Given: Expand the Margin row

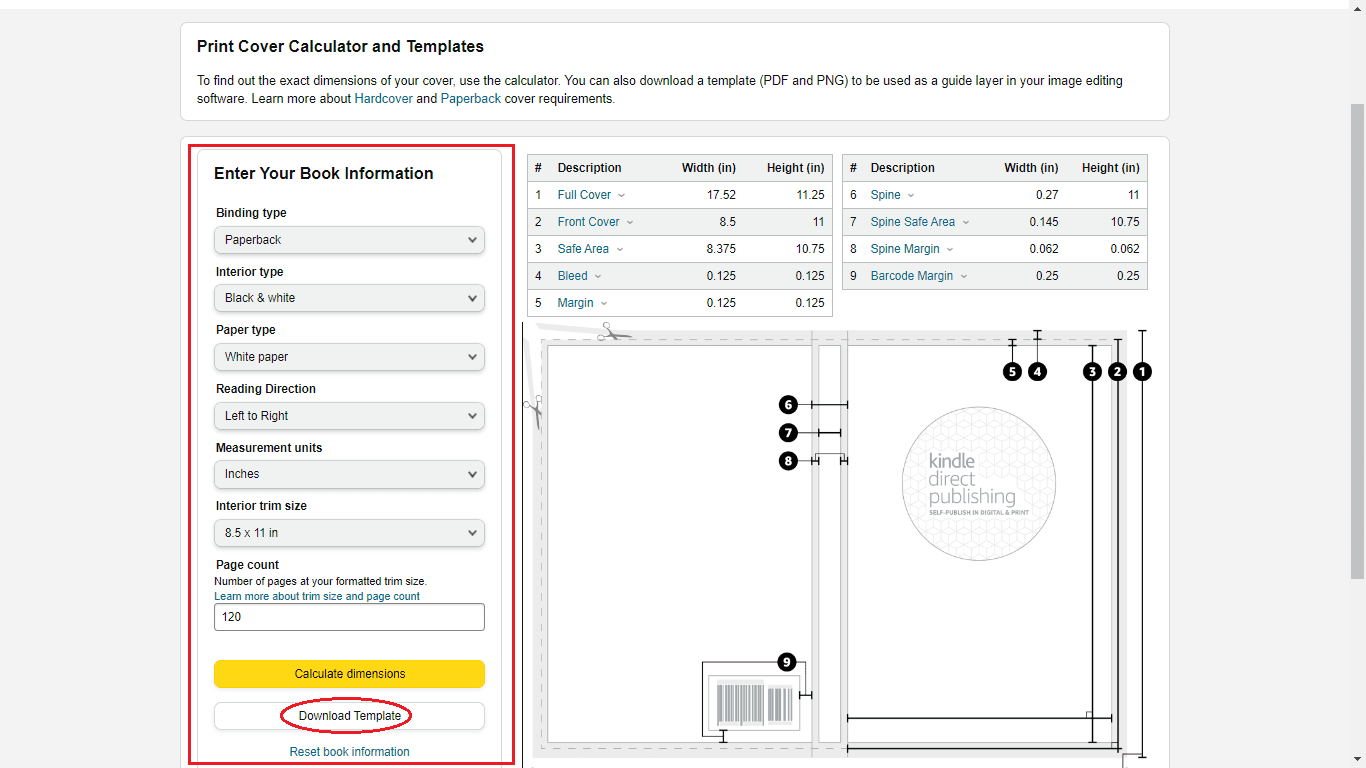Looking at the screenshot, I should pos(583,303).
